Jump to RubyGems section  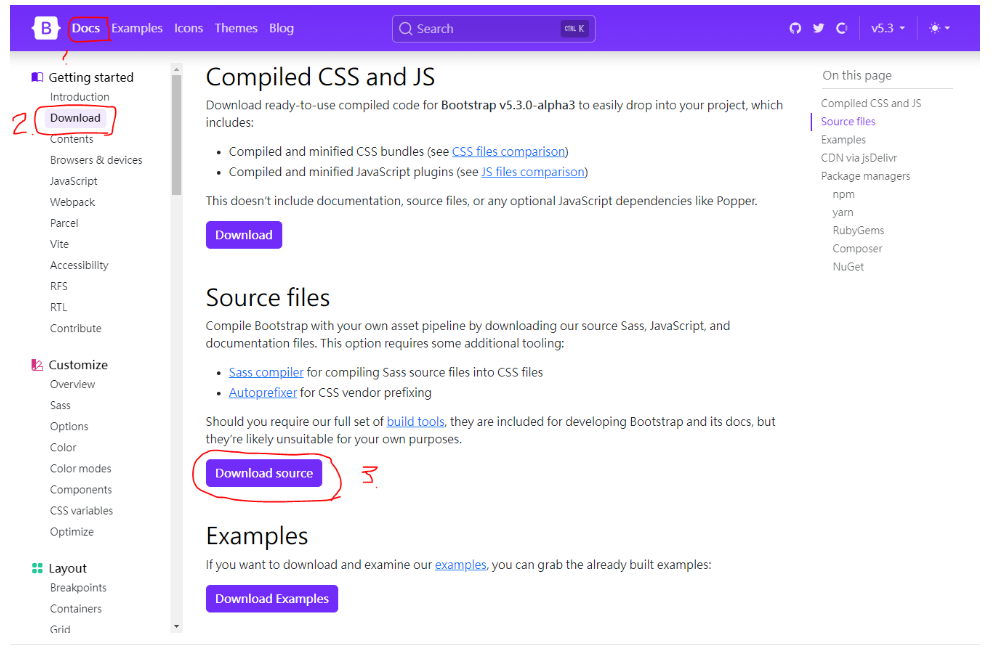858,230
